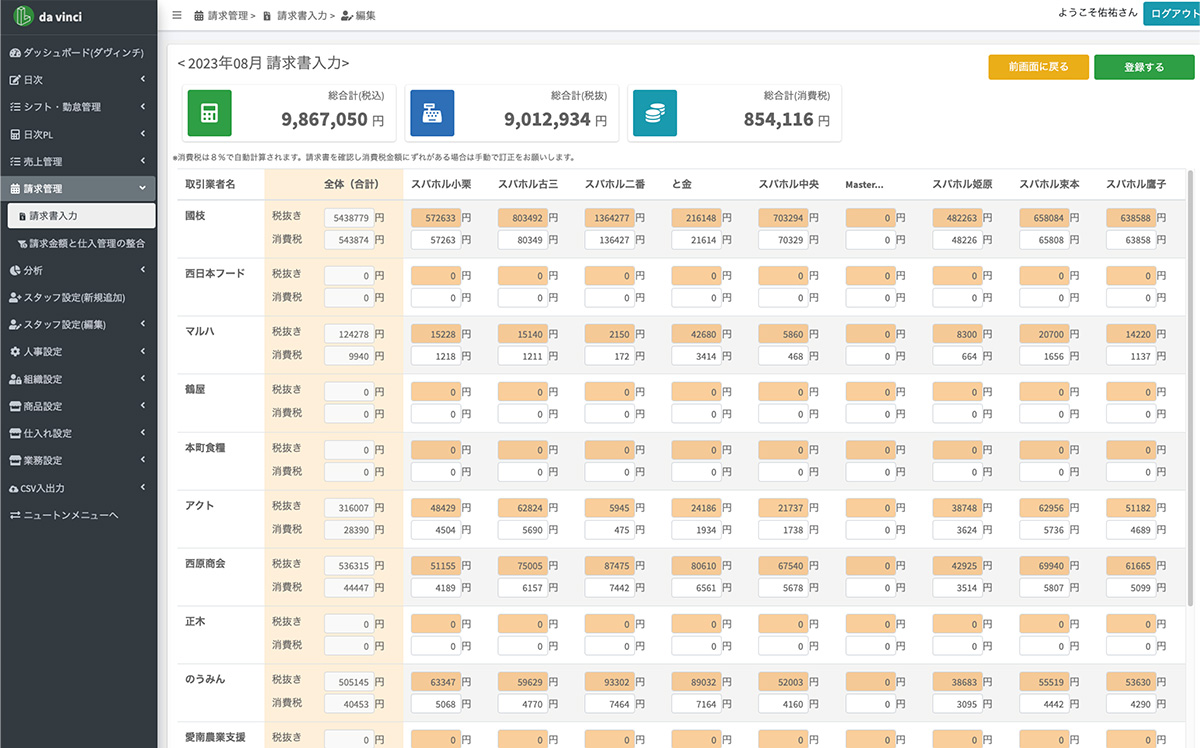1200x748 pixels.
Task: Click 國枝 税抜き field under スパホル小栗
Action: tap(435, 217)
